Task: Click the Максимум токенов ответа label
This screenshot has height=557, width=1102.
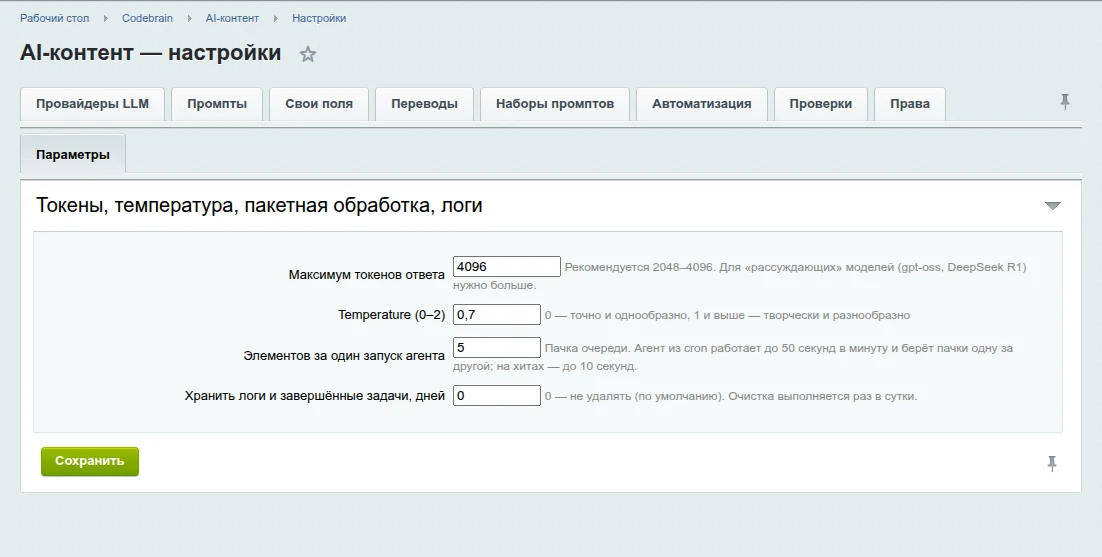Action: (x=367, y=275)
